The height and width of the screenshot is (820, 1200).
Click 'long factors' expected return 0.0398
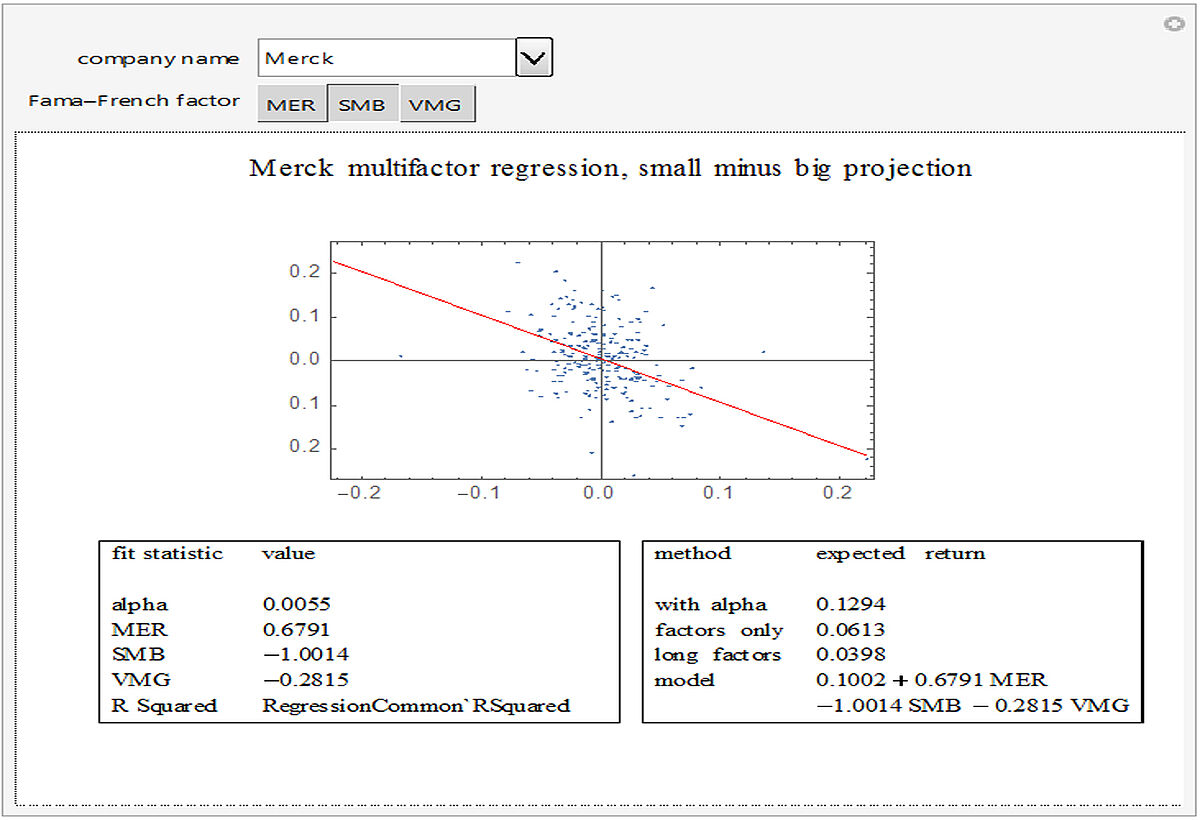click(850, 655)
